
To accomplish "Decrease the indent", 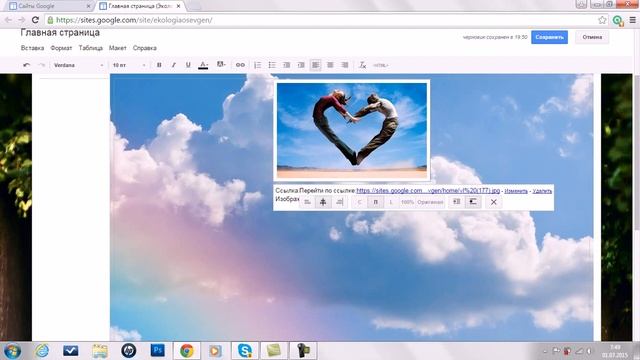I will [x=287, y=65].
